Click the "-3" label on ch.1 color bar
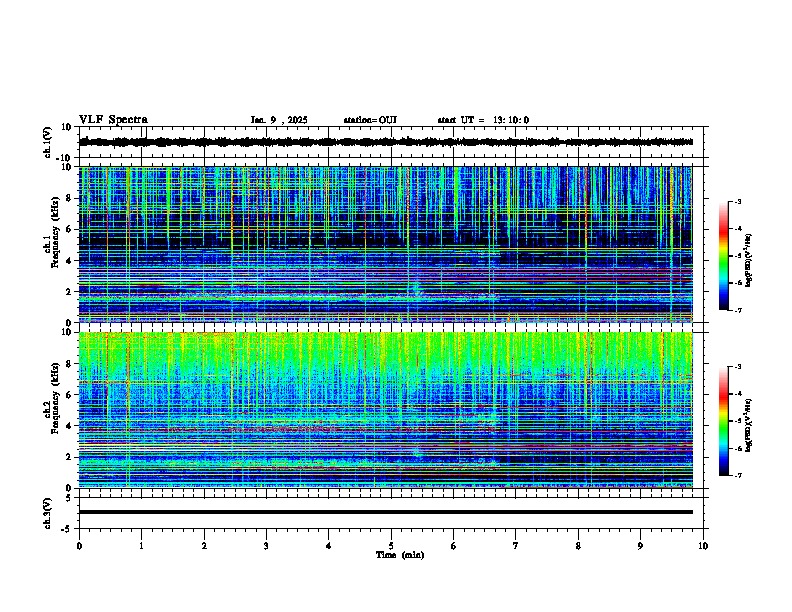The image size is (792, 612). pyautogui.click(x=737, y=202)
